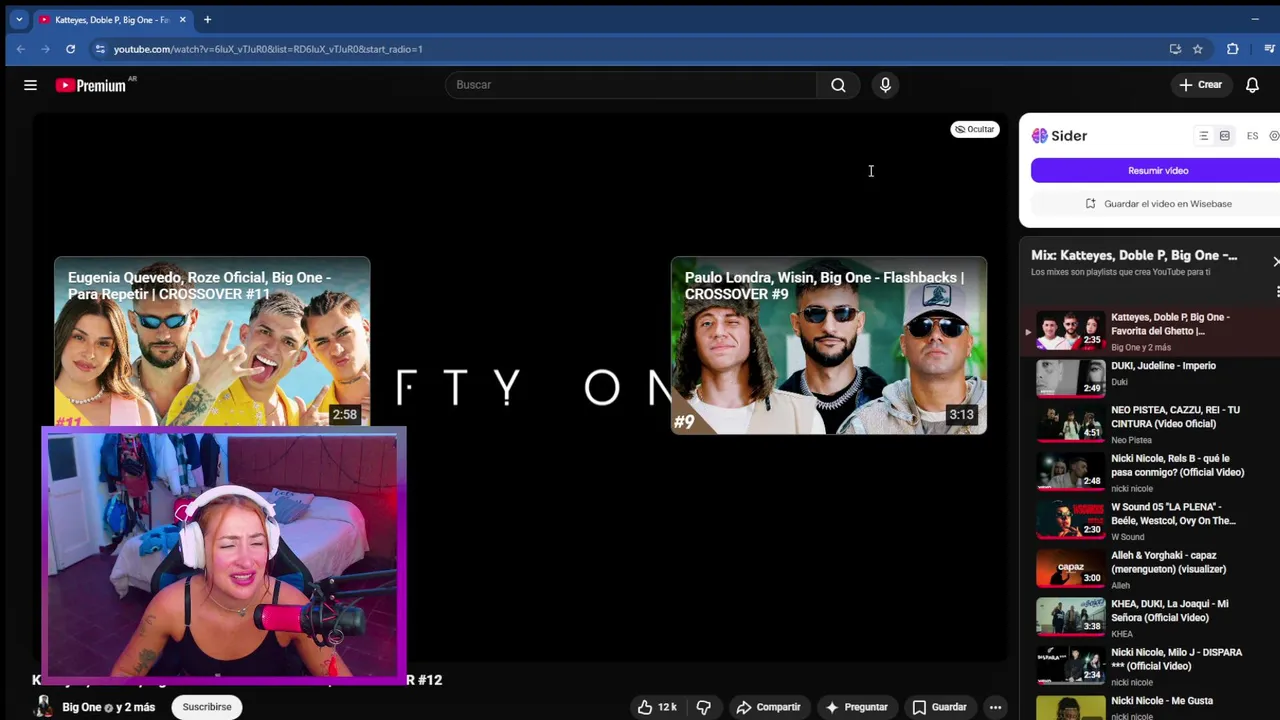Play Nicki Nicole qué le pasa conmigo
This screenshot has width=1280, height=720.
1150,473
